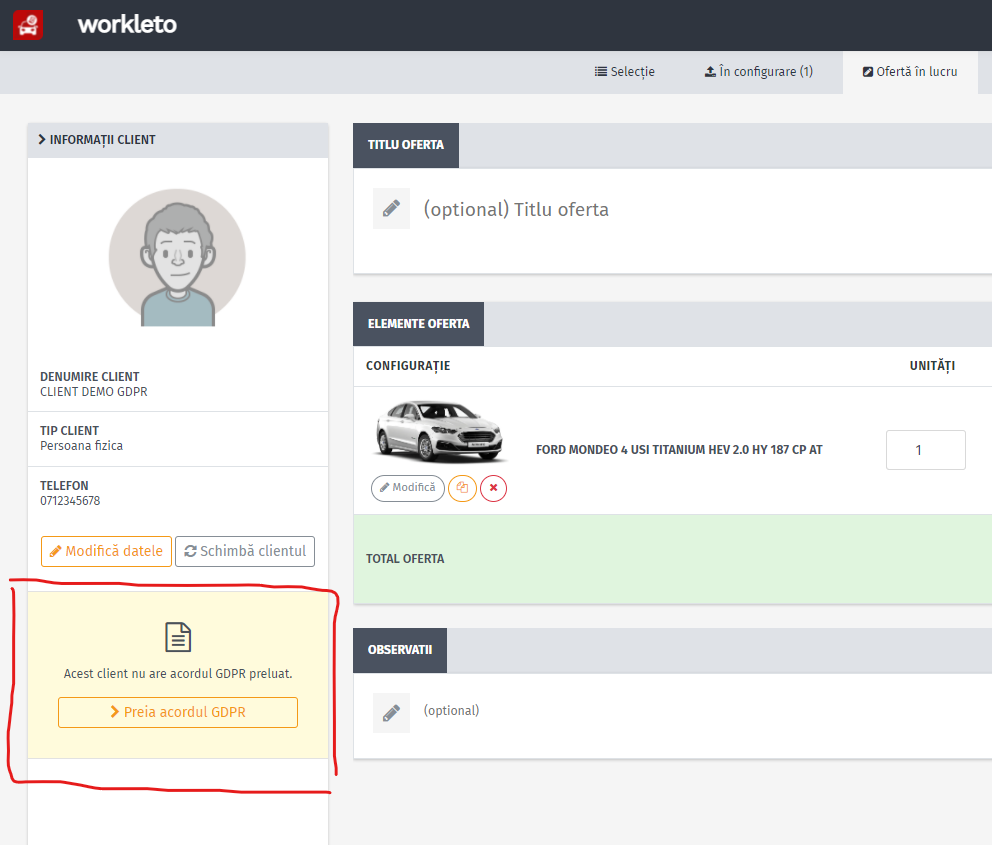Click the Schimbă clientul button
The height and width of the screenshot is (845, 992).
(x=245, y=552)
